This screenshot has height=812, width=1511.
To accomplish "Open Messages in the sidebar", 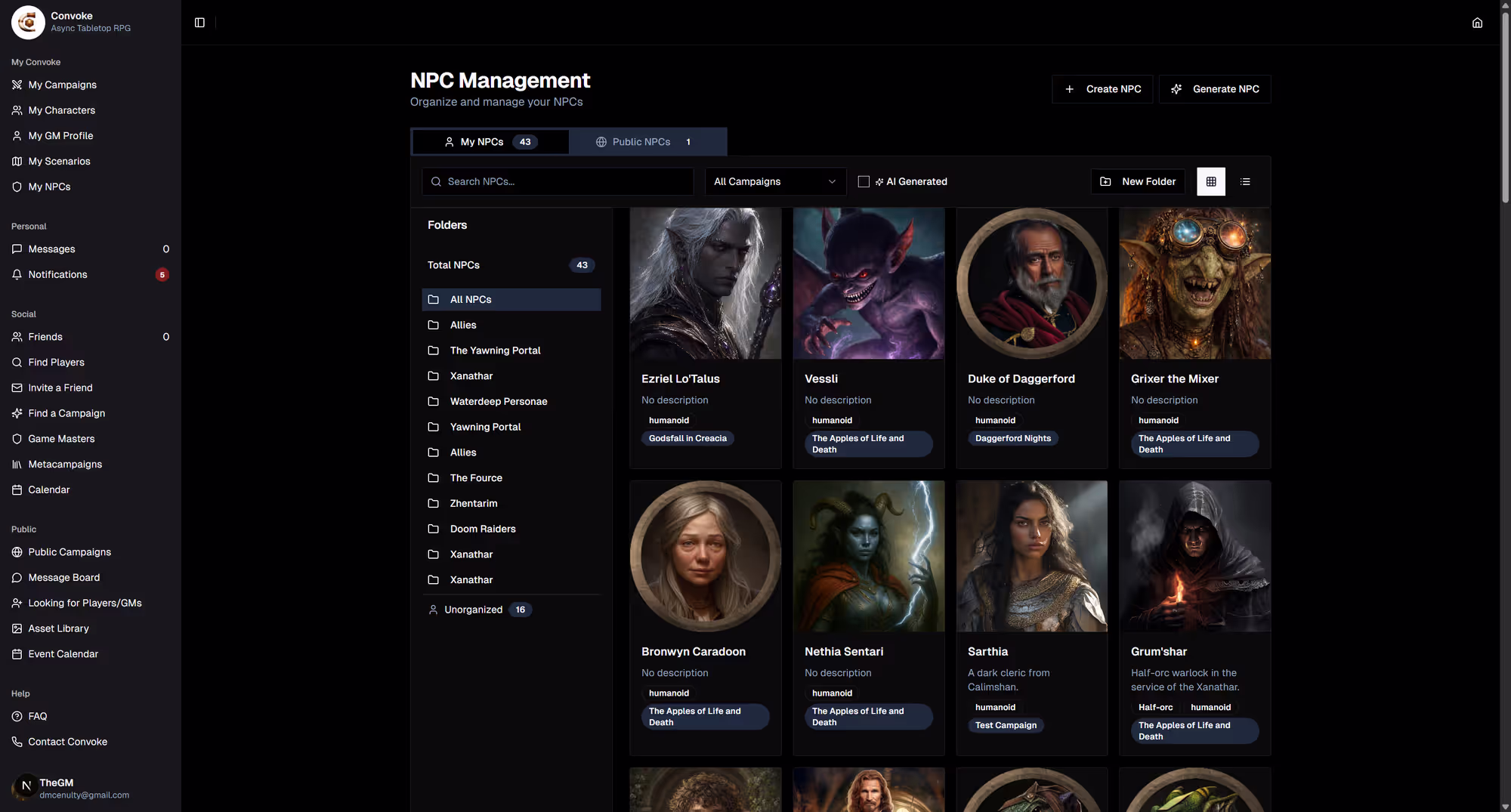I will 91,249.
